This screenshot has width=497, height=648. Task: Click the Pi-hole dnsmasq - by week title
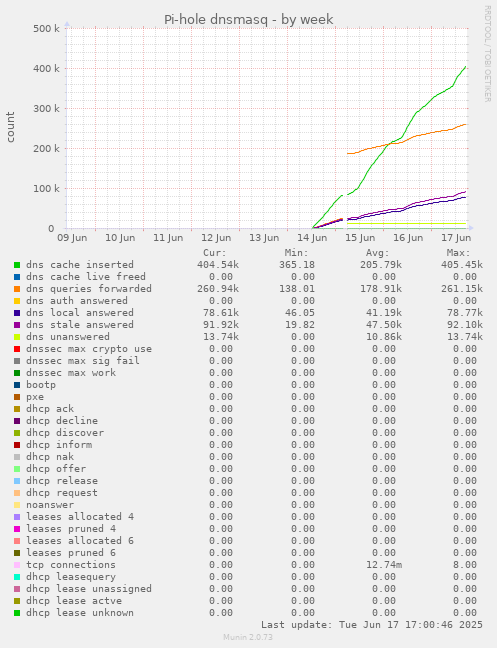pos(249,19)
